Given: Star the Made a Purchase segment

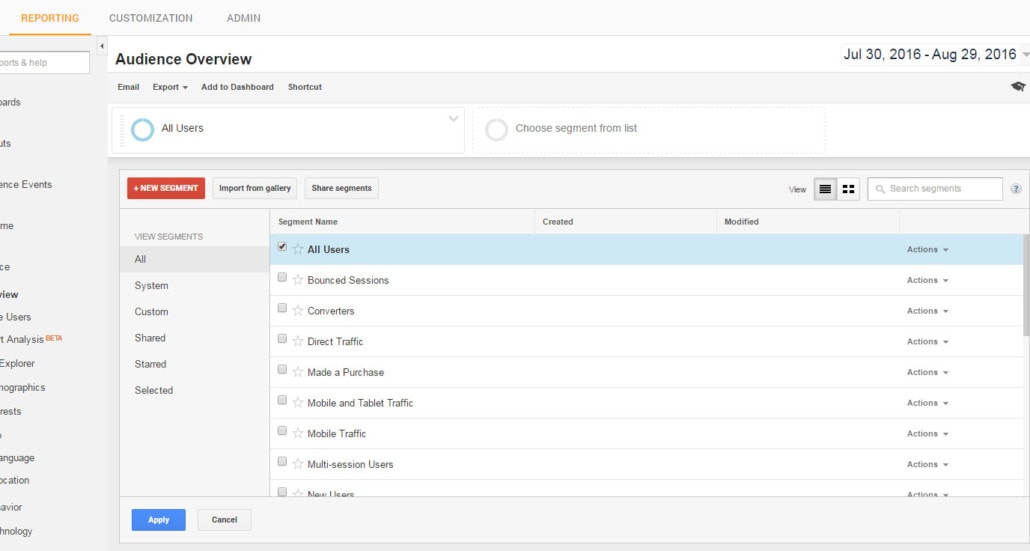Looking at the screenshot, I should click(x=298, y=372).
